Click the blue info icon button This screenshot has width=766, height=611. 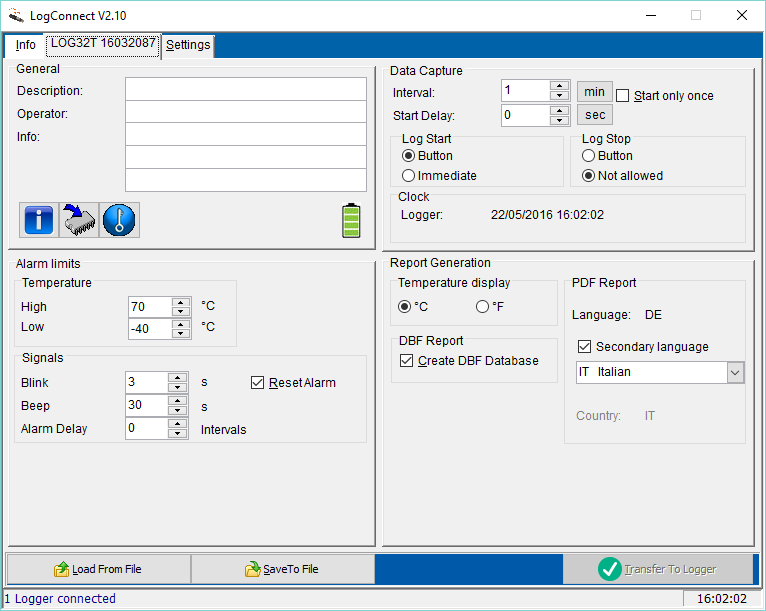(x=38, y=220)
